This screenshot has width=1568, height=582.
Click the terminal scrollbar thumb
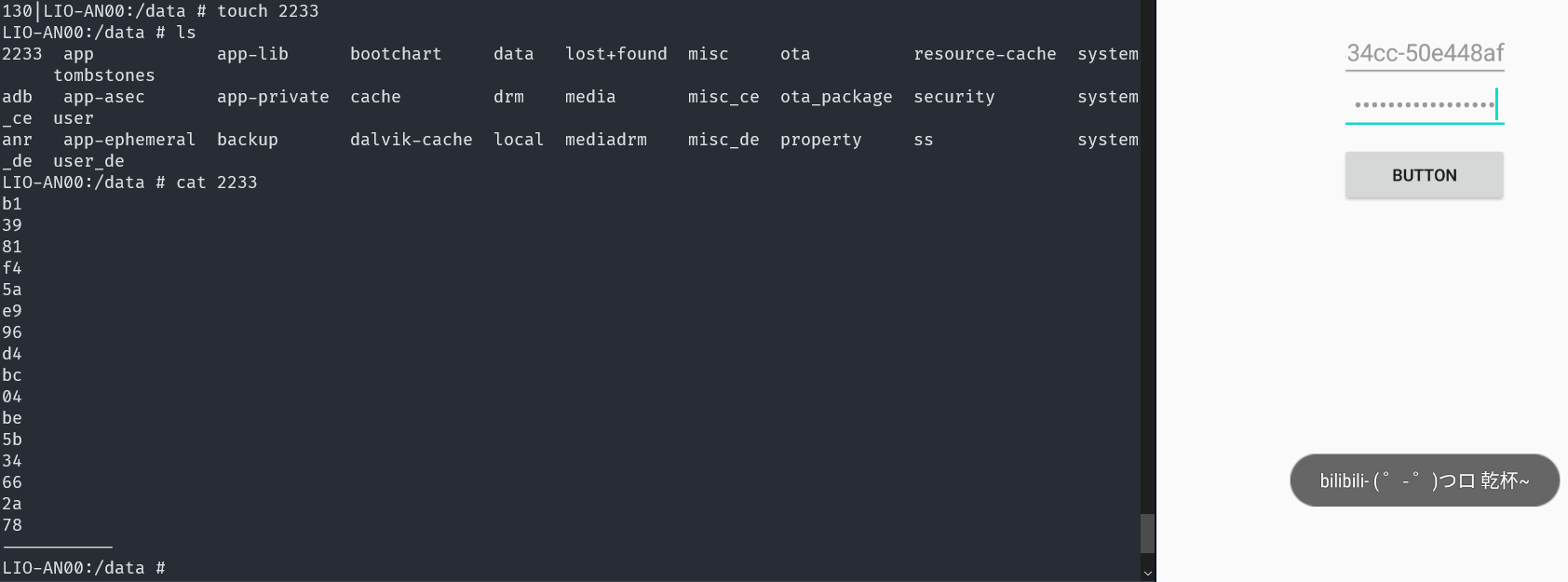pyautogui.click(x=1147, y=533)
